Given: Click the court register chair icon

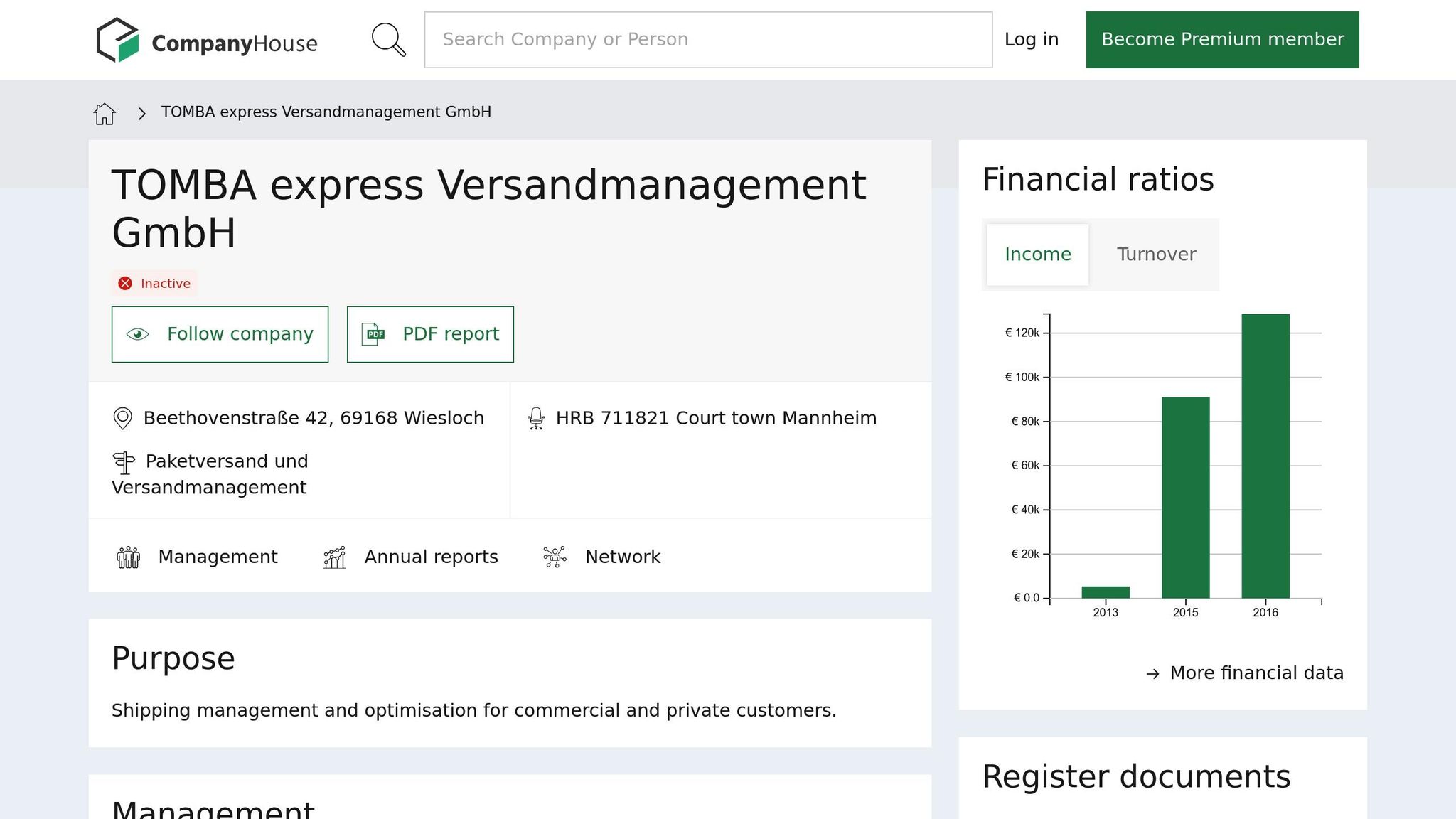Looking at the screenshot, I should click(537, 418).
